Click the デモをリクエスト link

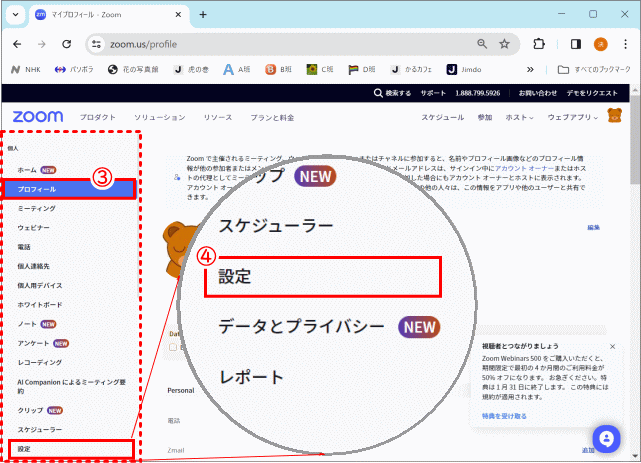point(592,93)
